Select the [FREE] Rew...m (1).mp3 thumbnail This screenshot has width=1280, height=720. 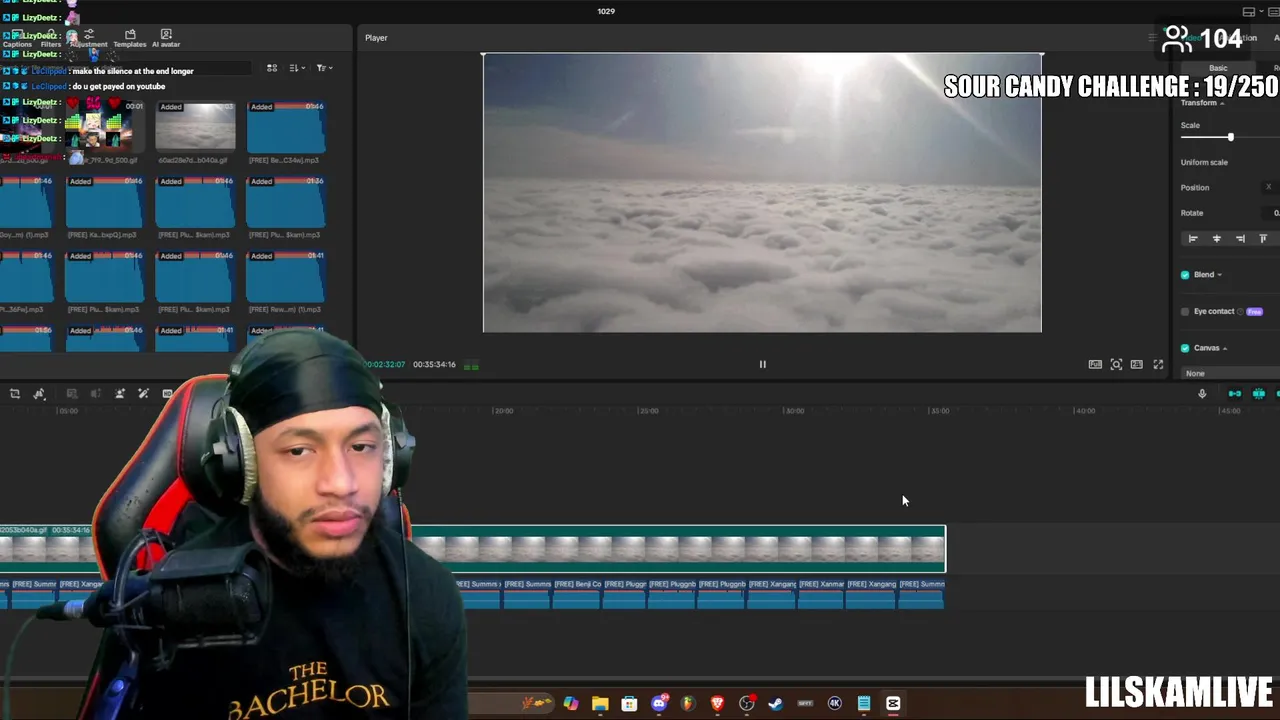[285, 276]
